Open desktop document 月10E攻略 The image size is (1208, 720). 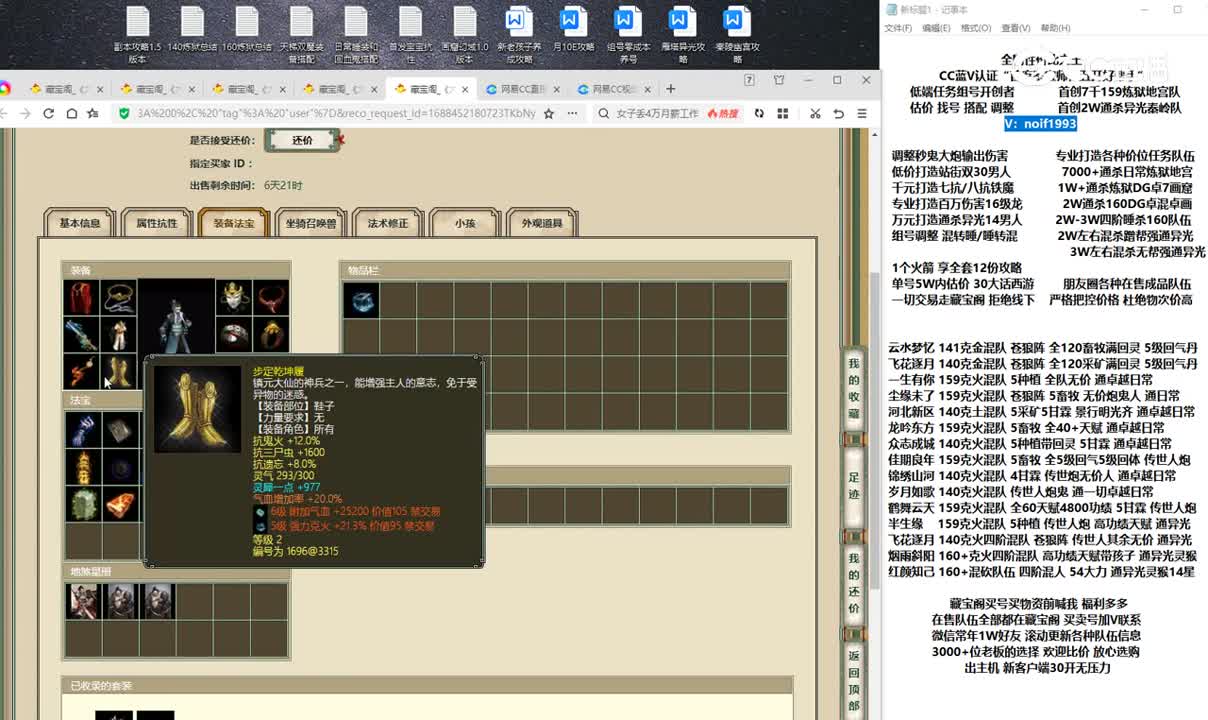[573, 30]
